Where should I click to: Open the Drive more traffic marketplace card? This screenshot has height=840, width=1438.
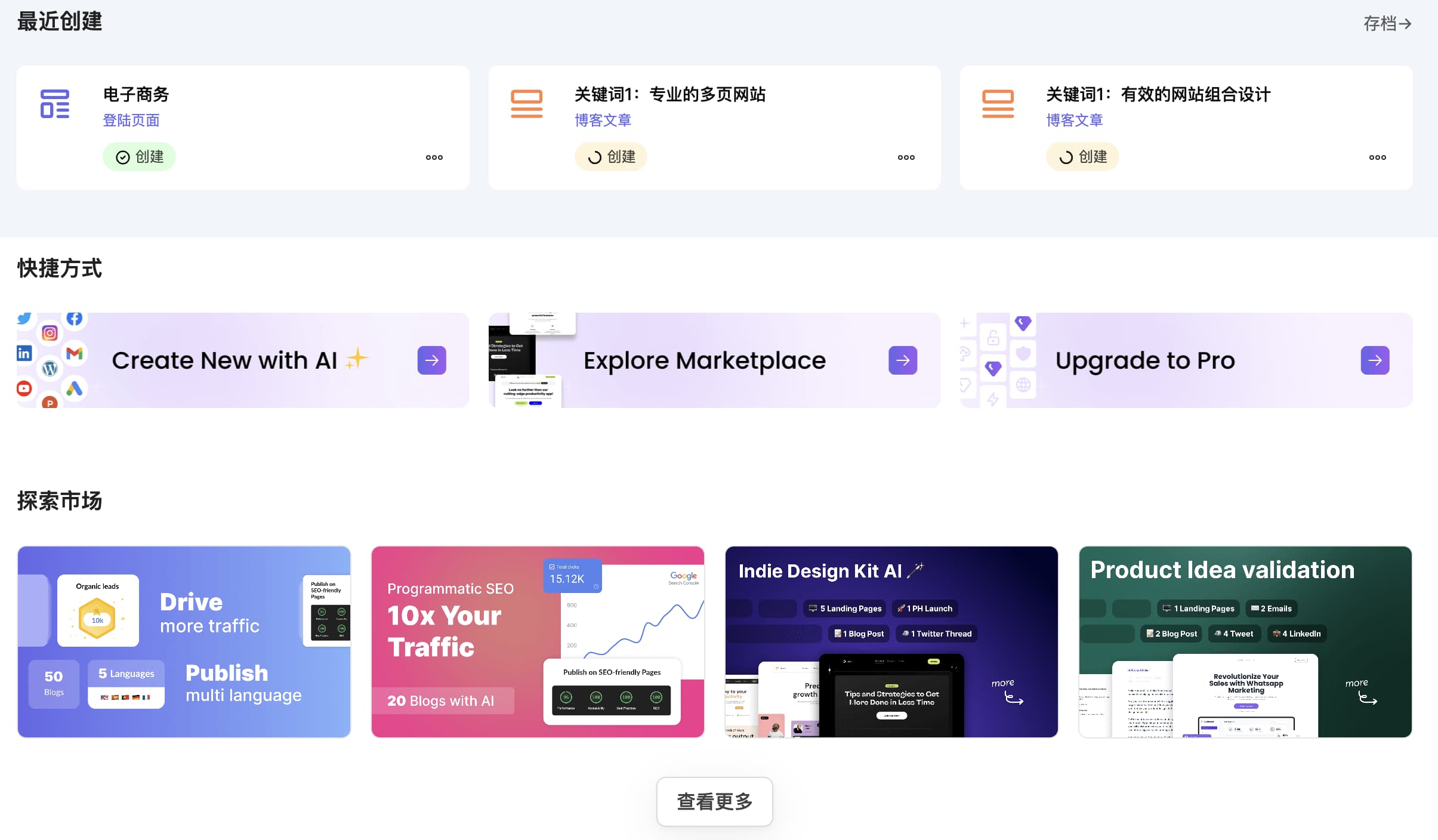click(x=184, y=641)
